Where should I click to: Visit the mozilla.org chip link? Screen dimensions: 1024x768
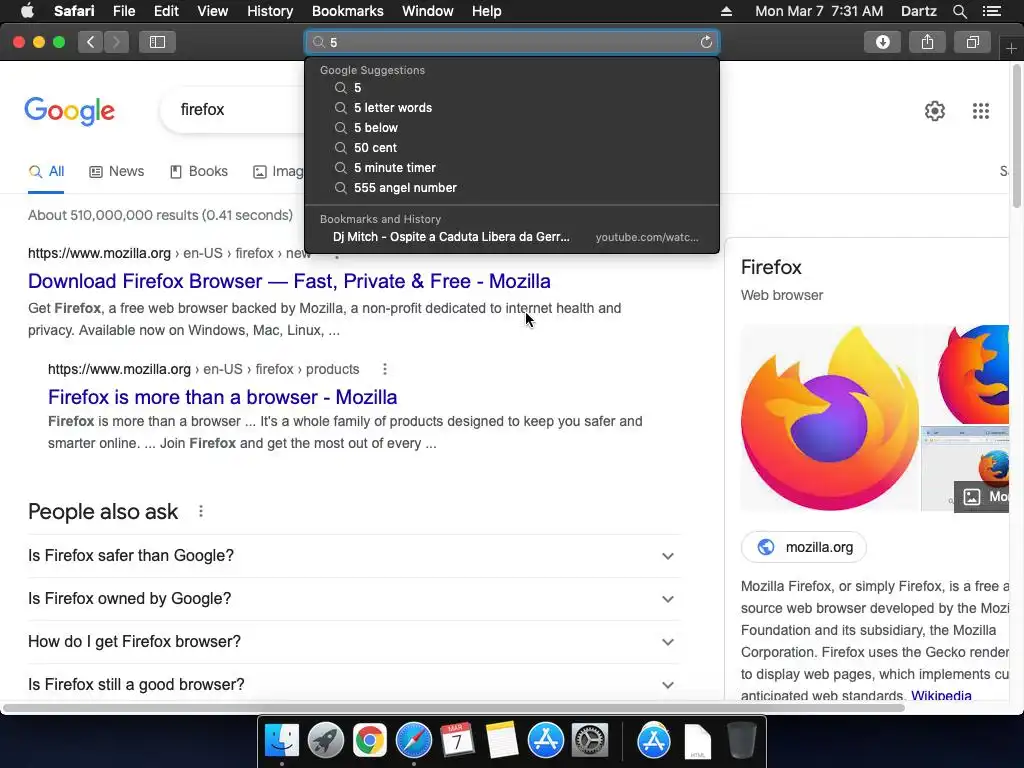[x=804, y=547]
